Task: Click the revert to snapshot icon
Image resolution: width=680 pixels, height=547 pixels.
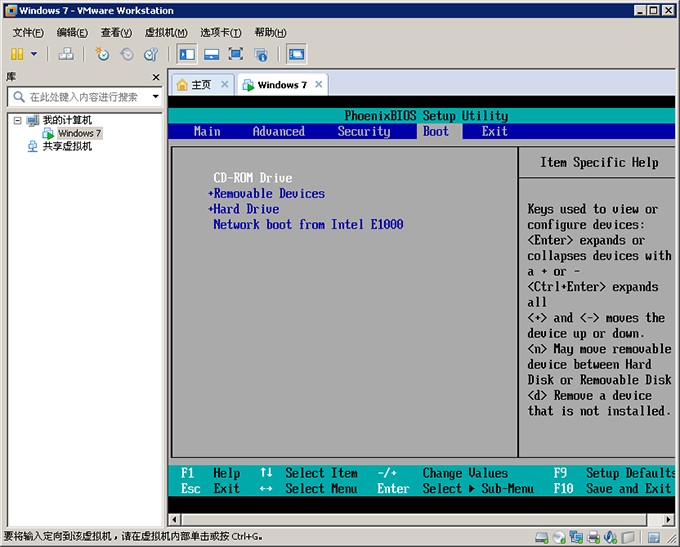Action: (127, 54)
